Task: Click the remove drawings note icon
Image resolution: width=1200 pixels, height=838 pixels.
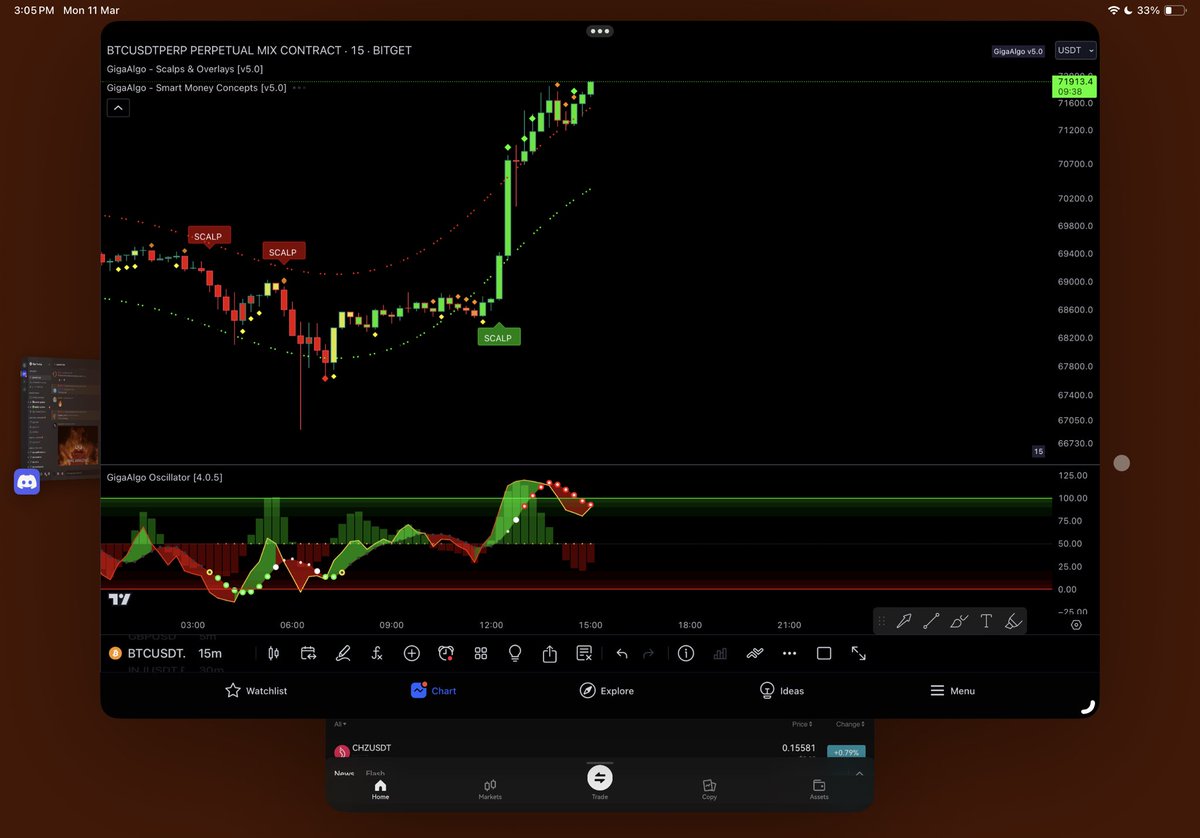Action: [584, 653]
